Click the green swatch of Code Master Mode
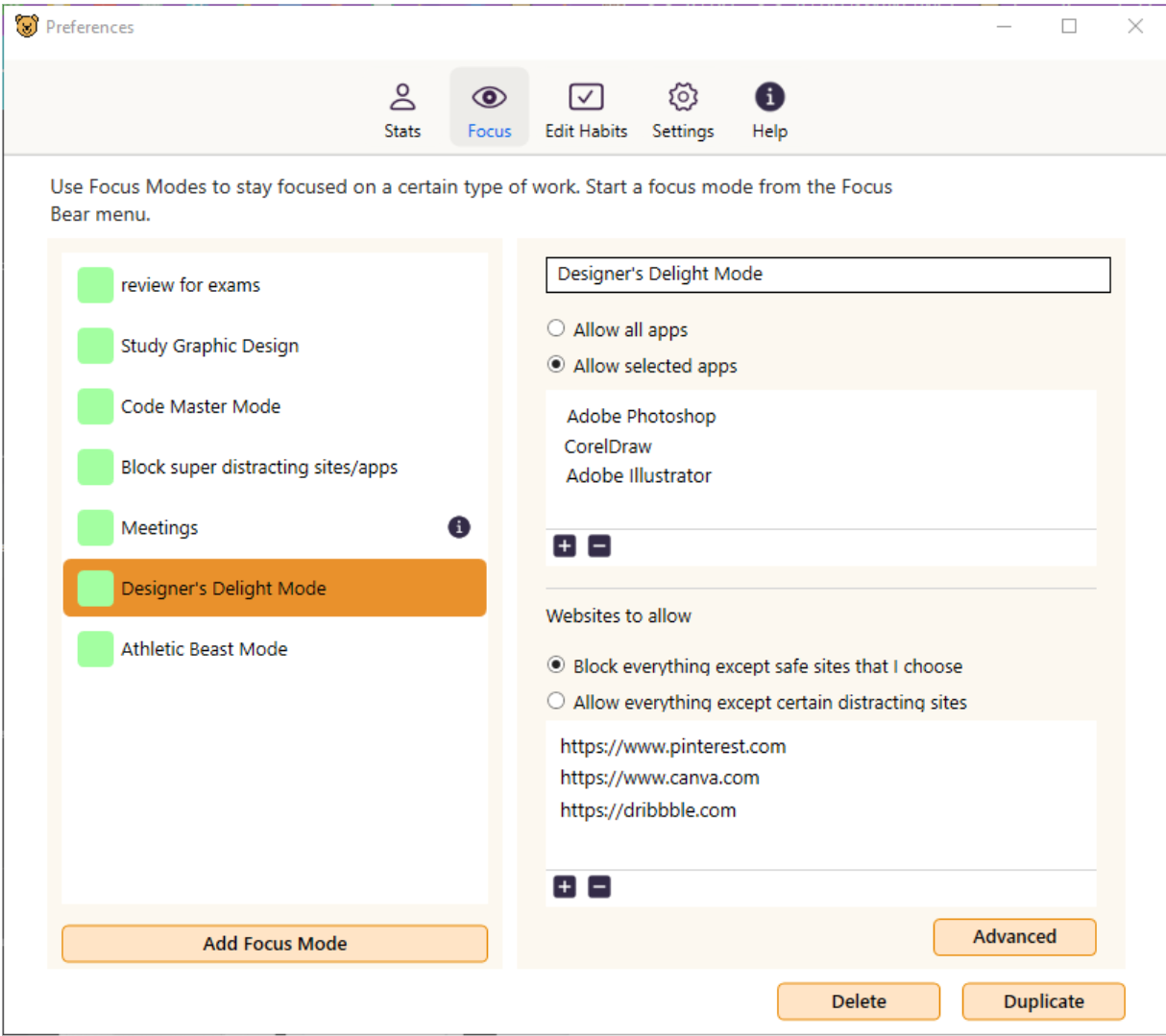The width and height of the screenshot is (1166, 1036). (x=95, y=406)
